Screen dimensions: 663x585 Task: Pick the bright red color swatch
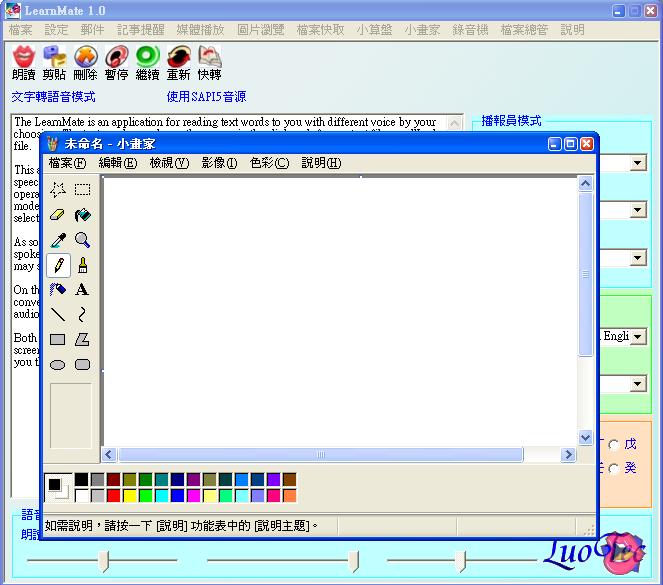tap(114, 495)
